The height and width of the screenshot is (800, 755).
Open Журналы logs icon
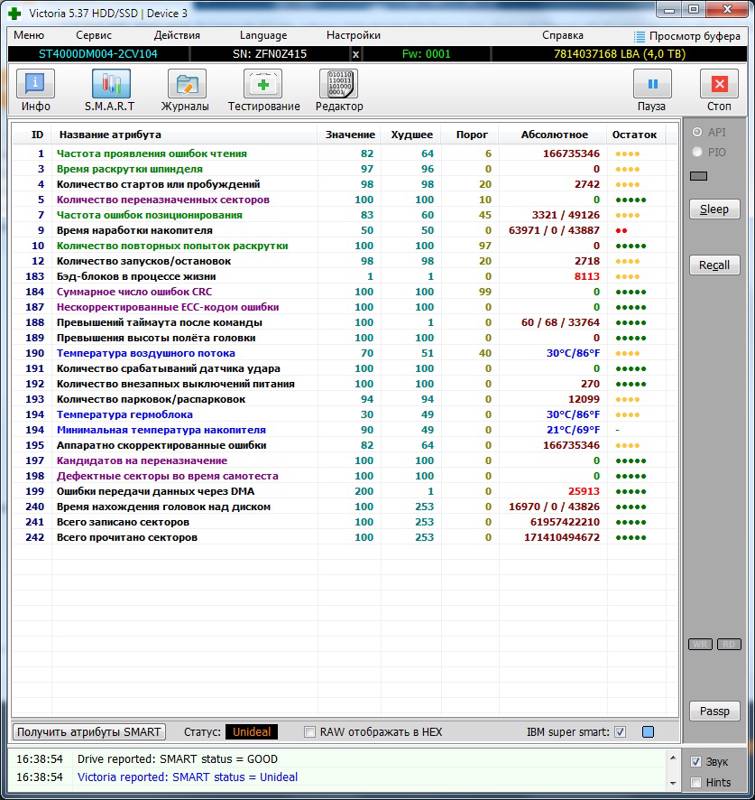(186, 90)
